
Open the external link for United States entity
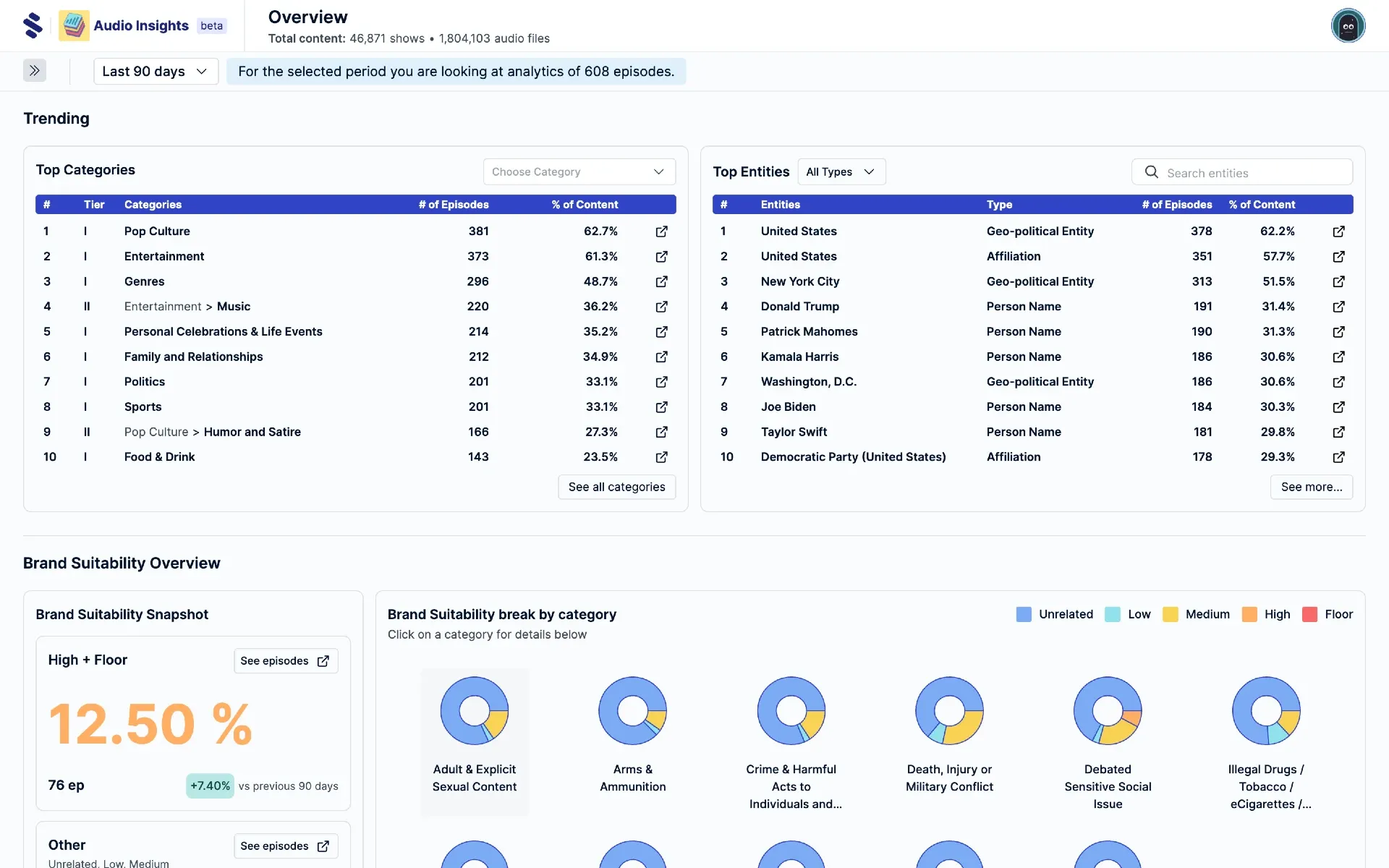1338,231
